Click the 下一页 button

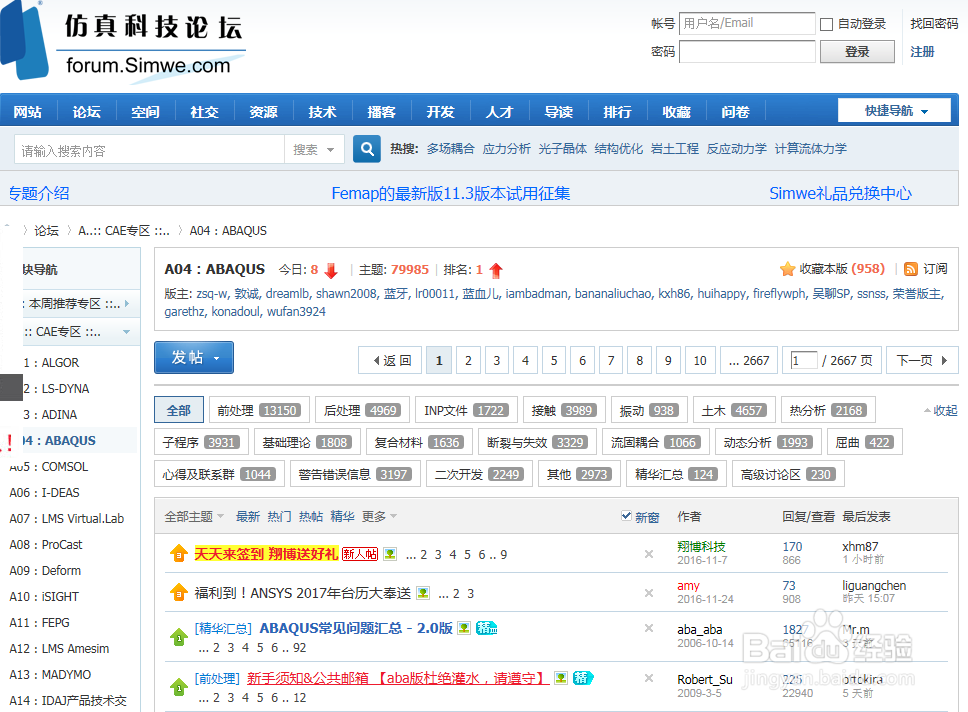[922, 360]
